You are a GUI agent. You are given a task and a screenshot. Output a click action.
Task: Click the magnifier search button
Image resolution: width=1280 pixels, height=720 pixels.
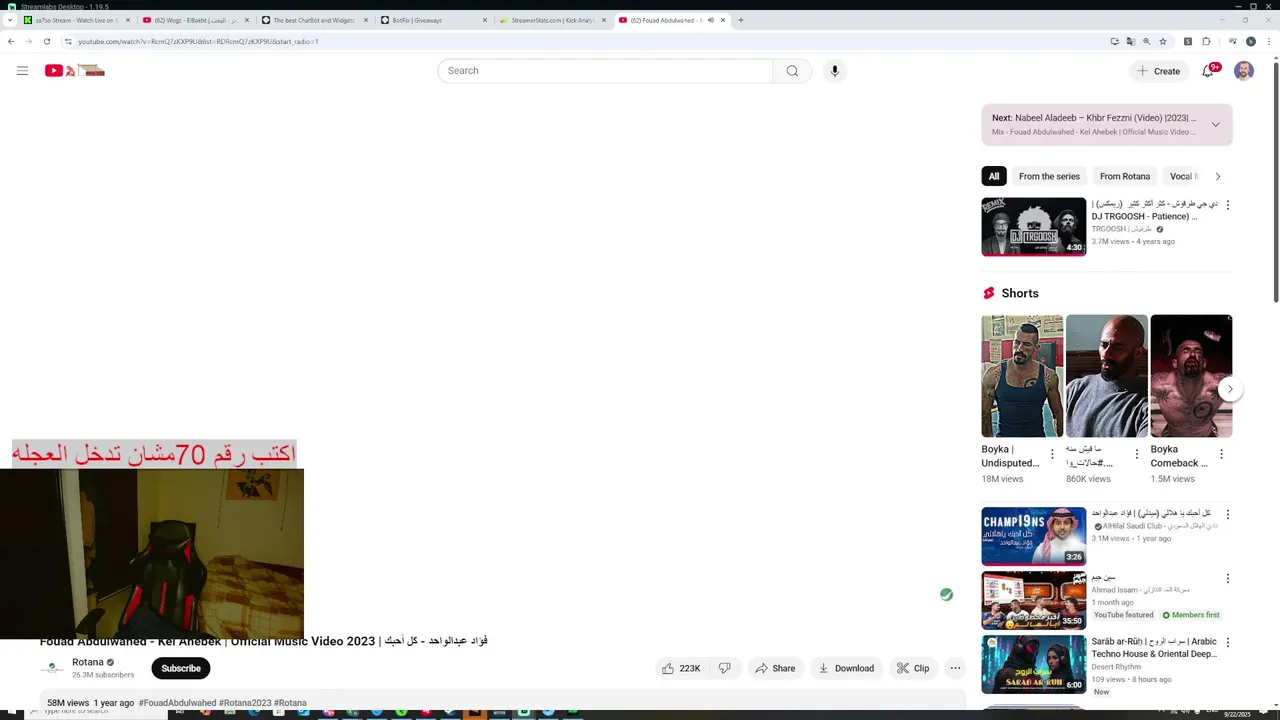click(x=792, y=71)
